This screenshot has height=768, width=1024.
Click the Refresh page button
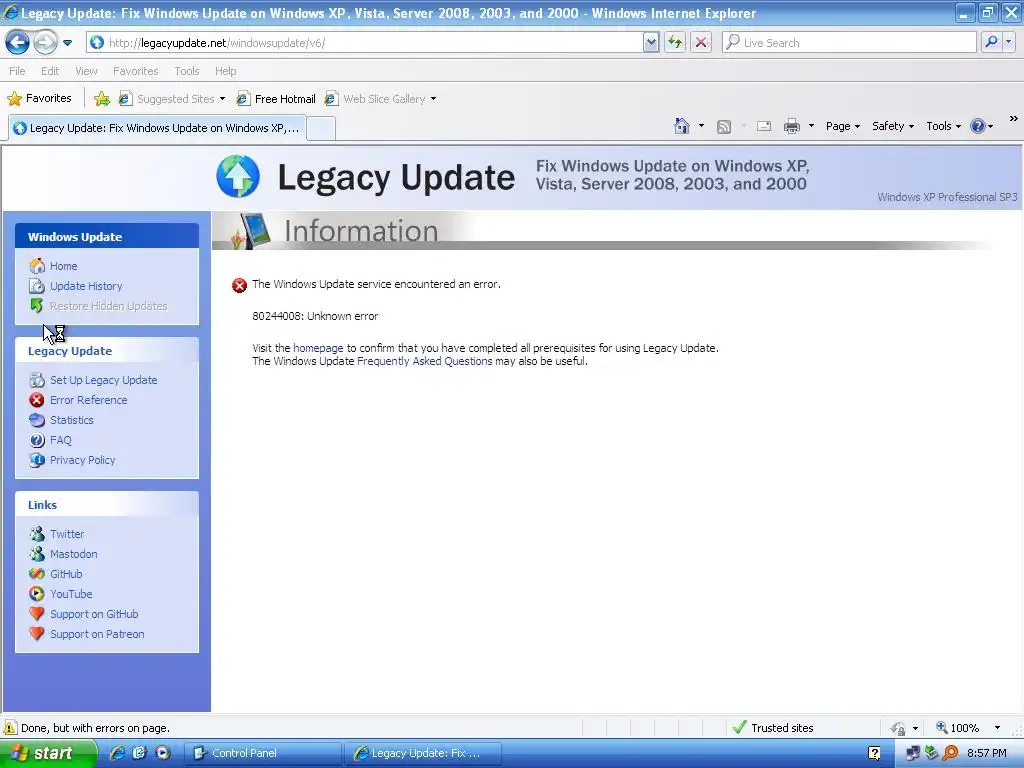675,43
